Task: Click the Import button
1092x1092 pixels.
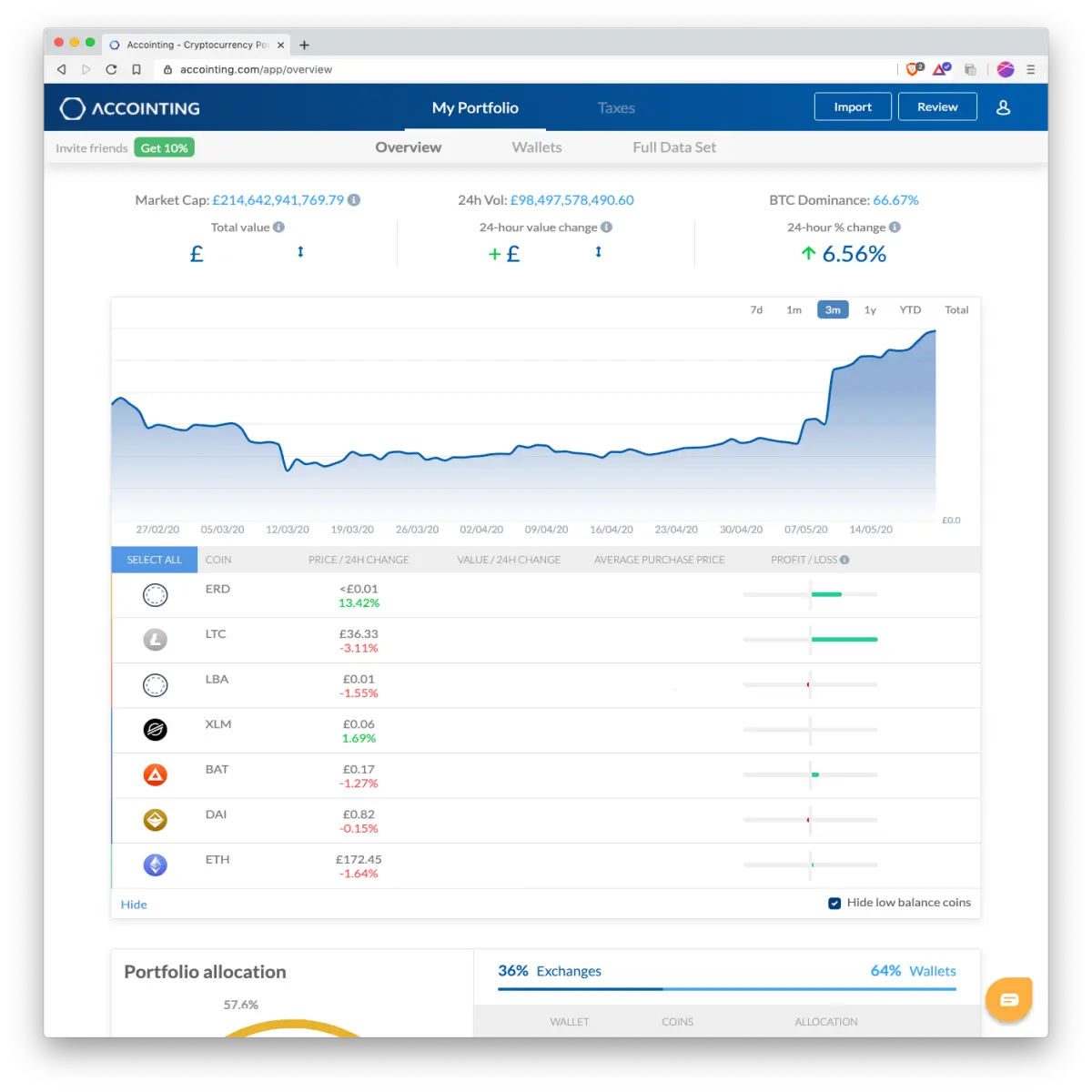Action: coord(853,106)
